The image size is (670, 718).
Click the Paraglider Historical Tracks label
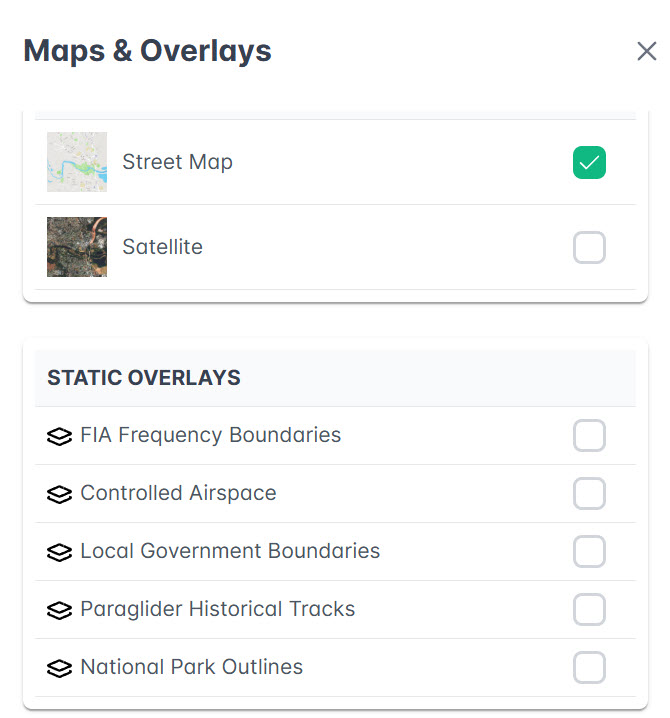pos(218,609)
